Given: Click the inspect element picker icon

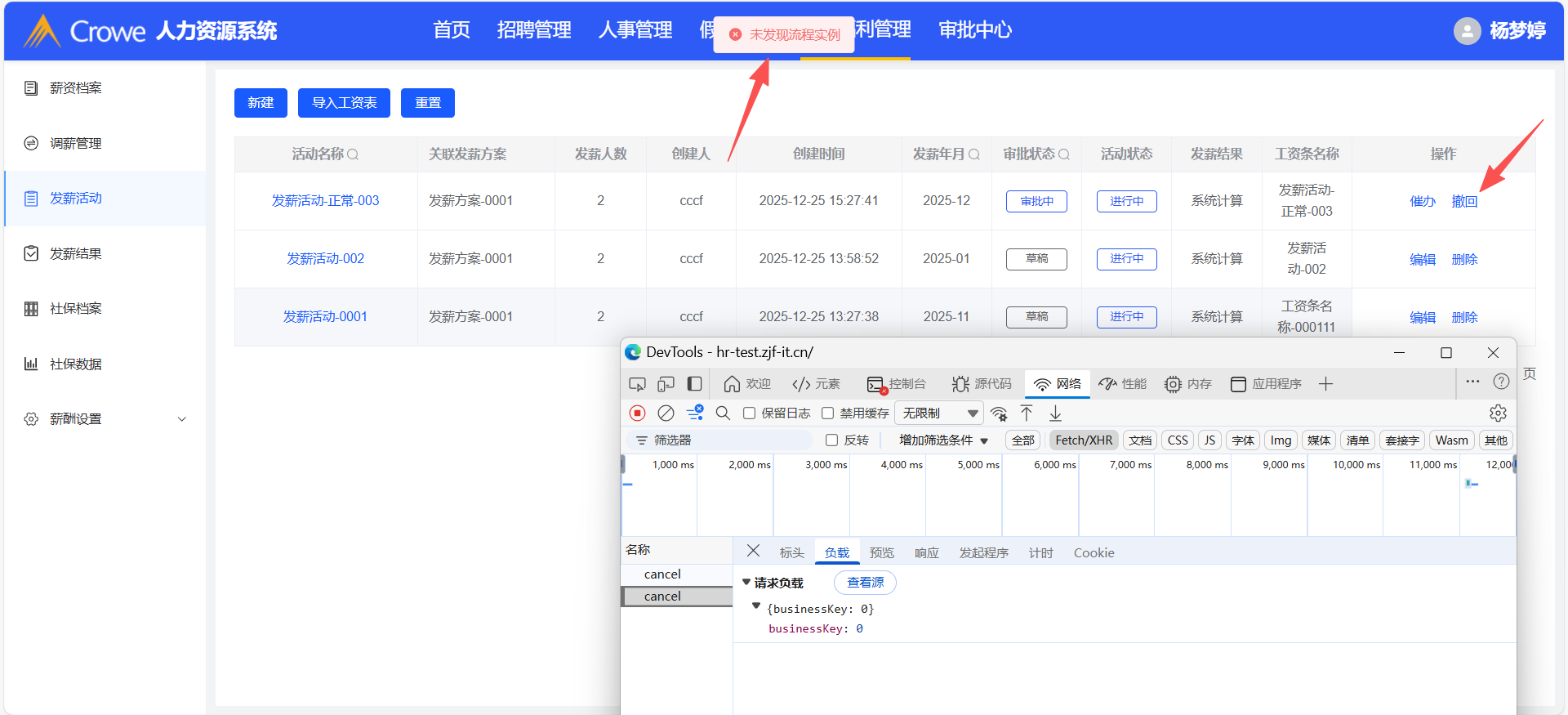Looking at the screenshot, I should click(x=637, y=384).
